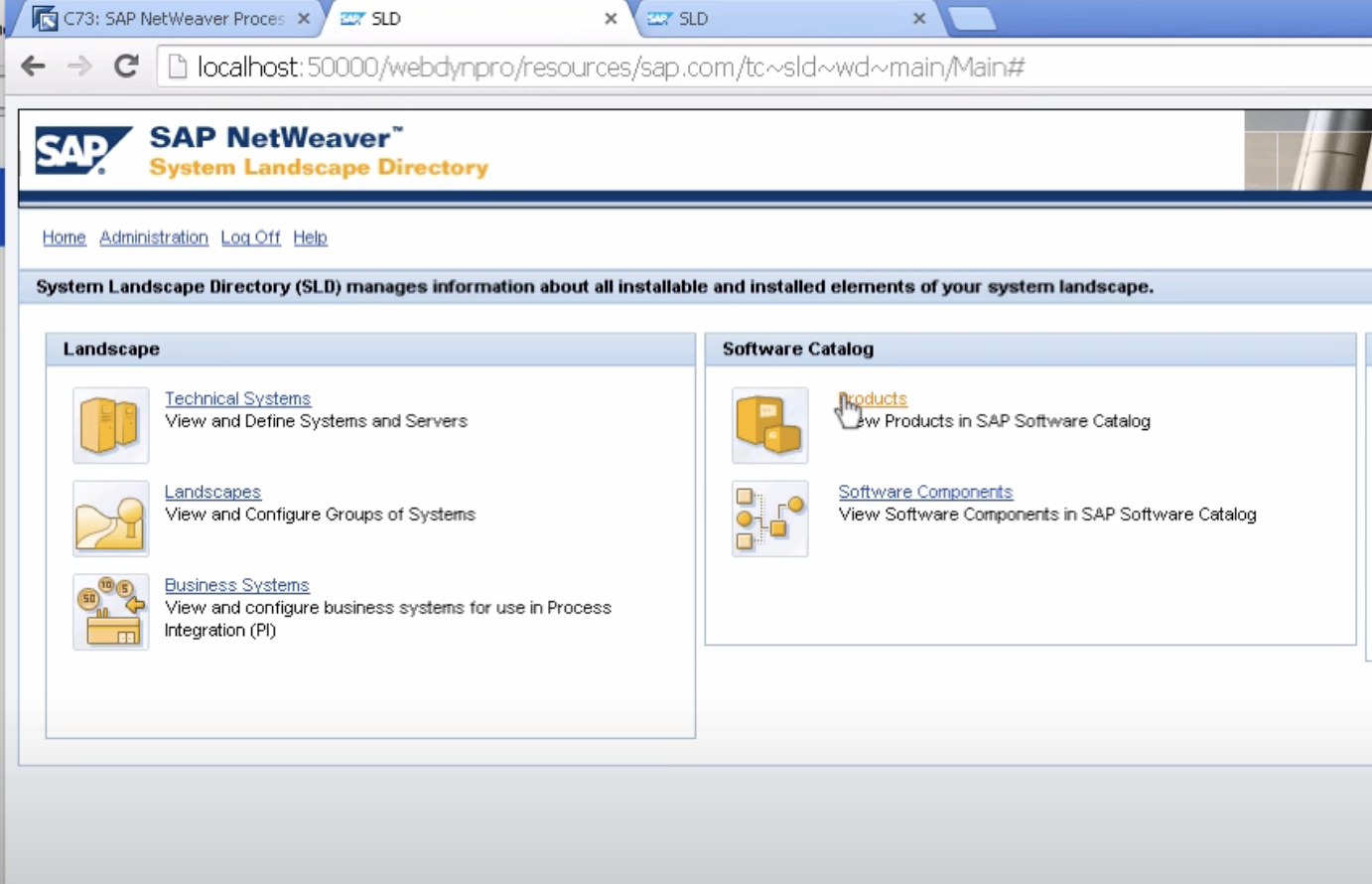
Task: Open the Business Systems link
Action: coord(236,585)
